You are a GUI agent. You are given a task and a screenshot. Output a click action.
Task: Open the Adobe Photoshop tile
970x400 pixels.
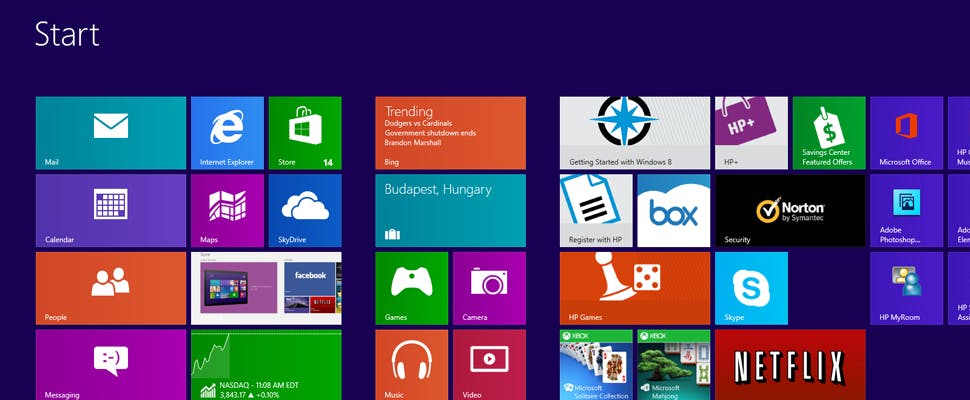(x=907, y=211)
